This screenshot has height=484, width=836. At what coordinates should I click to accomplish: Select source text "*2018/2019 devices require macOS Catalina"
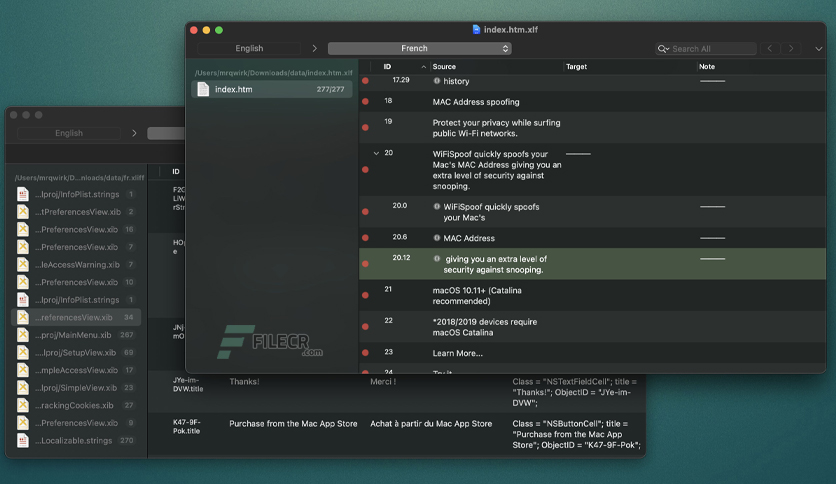pyautogui.click(x=485, y=327)
